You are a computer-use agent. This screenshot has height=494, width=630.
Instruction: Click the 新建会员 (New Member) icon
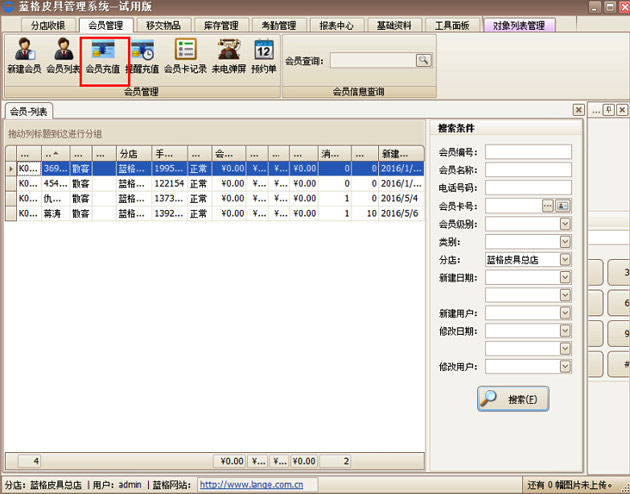(24, 56)
